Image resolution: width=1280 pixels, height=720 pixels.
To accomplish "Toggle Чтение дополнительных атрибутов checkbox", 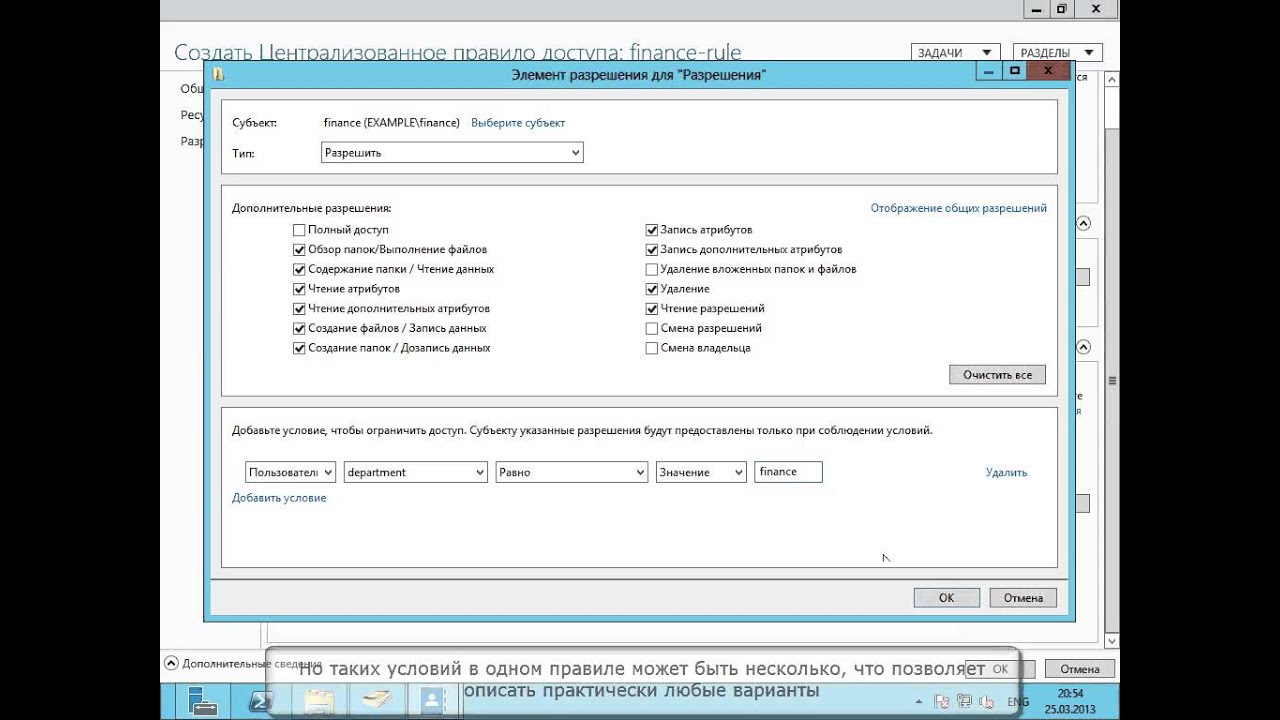I will tap(299, 309).
